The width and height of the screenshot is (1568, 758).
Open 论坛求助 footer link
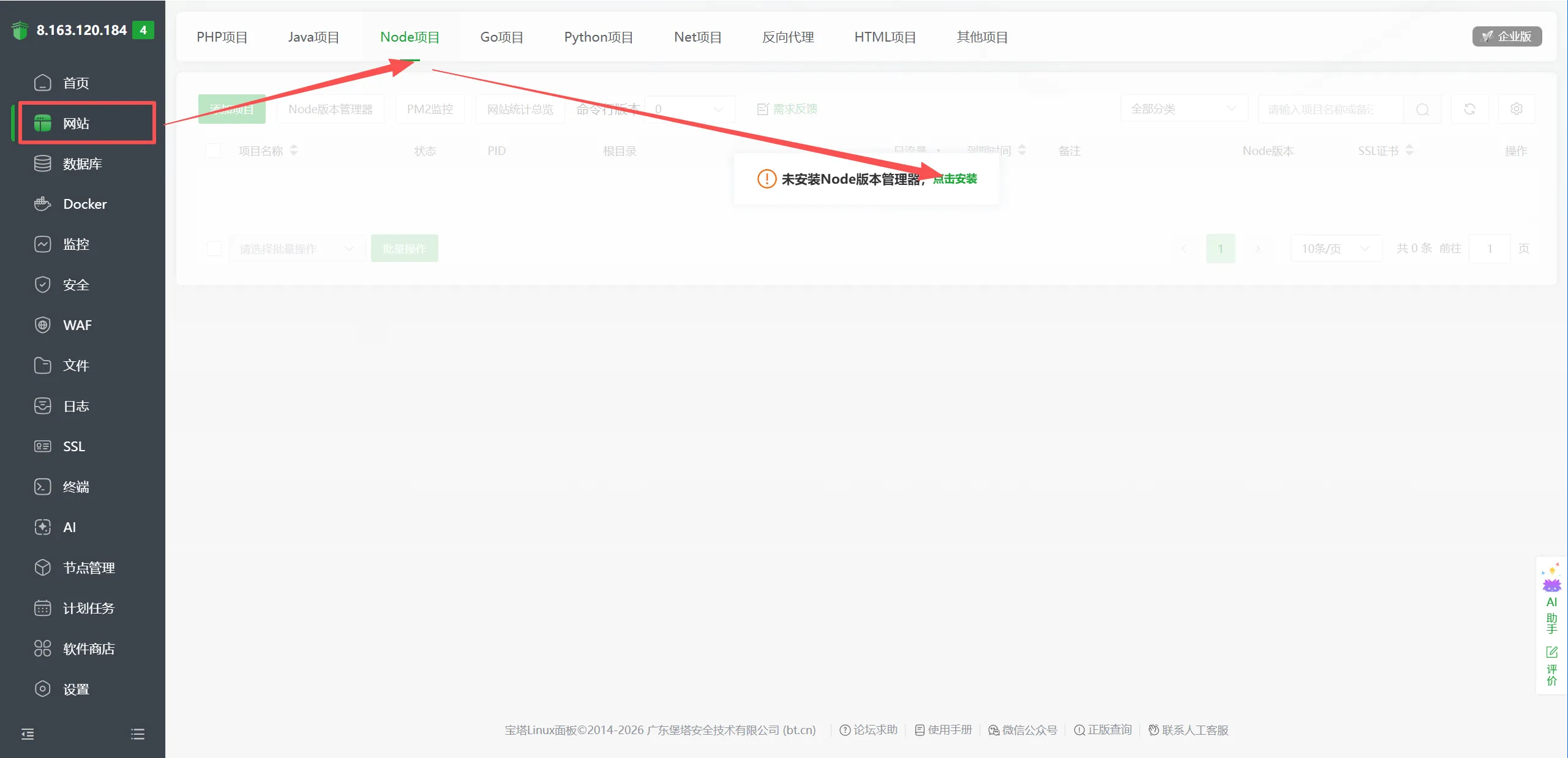(x=868, y=730)
